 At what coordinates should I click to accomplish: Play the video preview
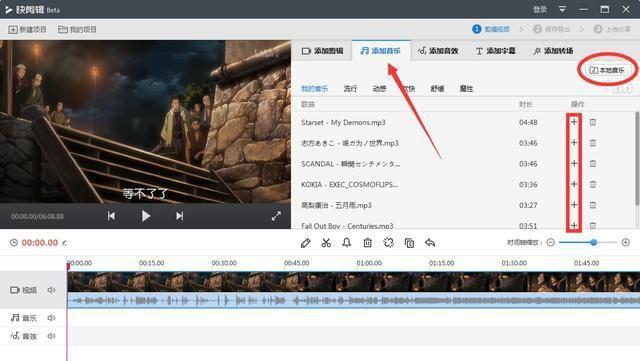[x=146, y=216]
